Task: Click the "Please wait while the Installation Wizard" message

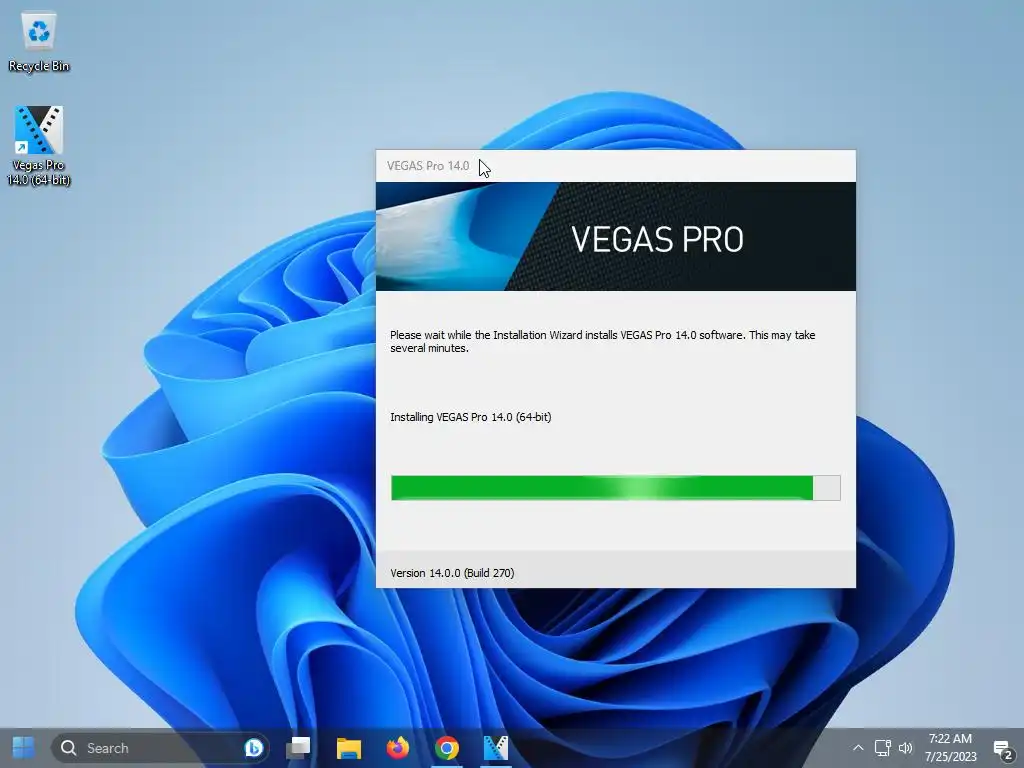Action: (x=602, y=342)
